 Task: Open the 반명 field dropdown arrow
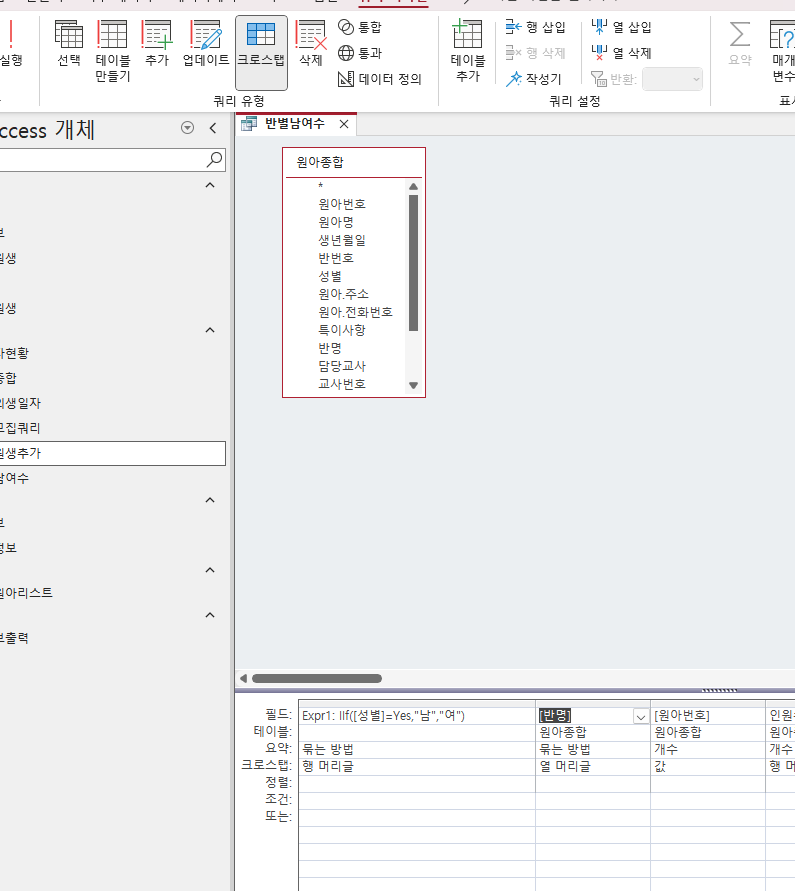coord(640,716)
